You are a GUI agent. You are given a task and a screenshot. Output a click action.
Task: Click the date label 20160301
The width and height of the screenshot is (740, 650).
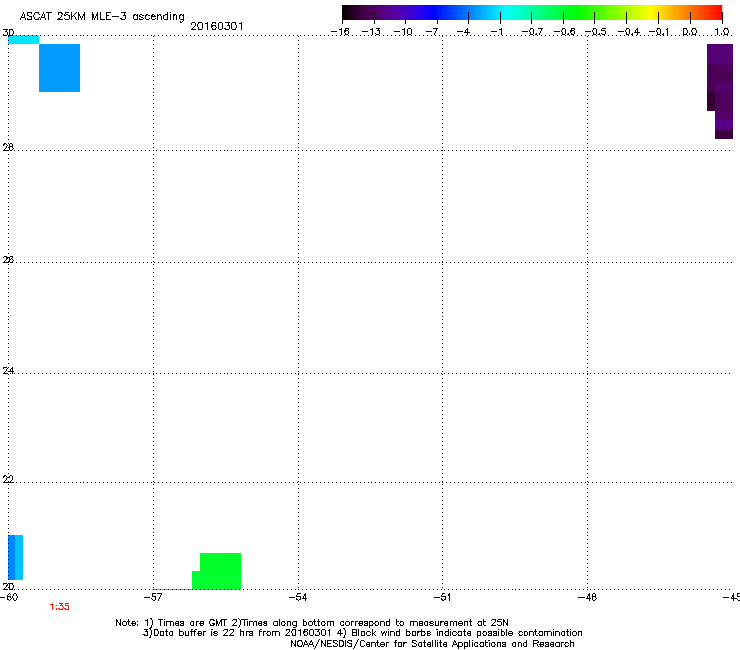[x=217, y=26]
